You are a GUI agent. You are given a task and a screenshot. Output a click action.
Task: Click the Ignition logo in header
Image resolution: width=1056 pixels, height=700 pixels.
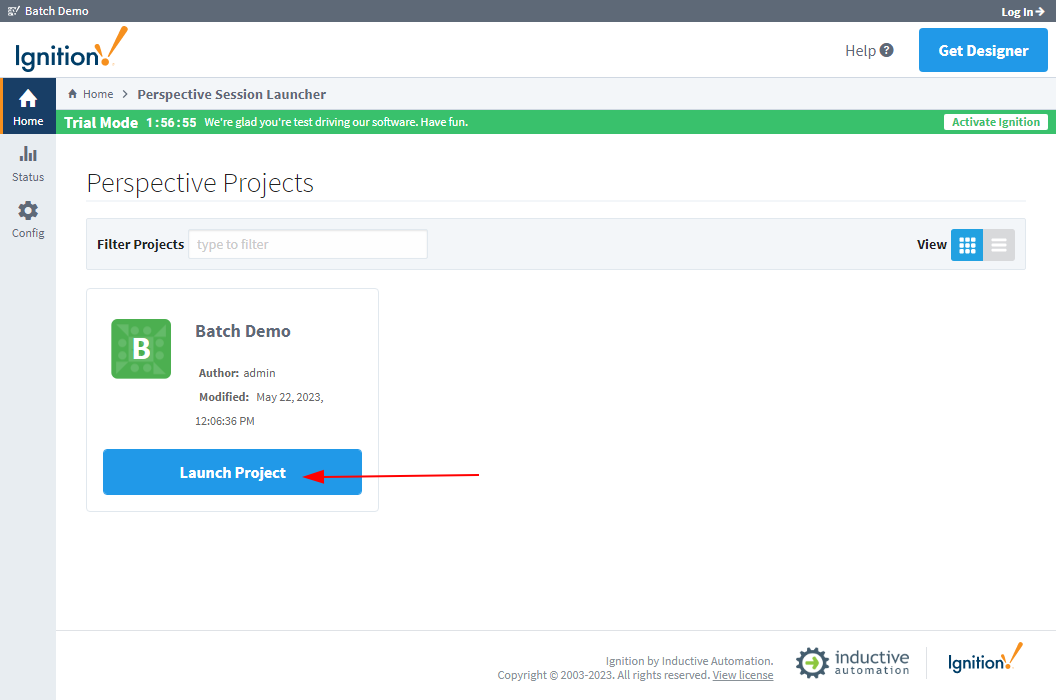71,50
